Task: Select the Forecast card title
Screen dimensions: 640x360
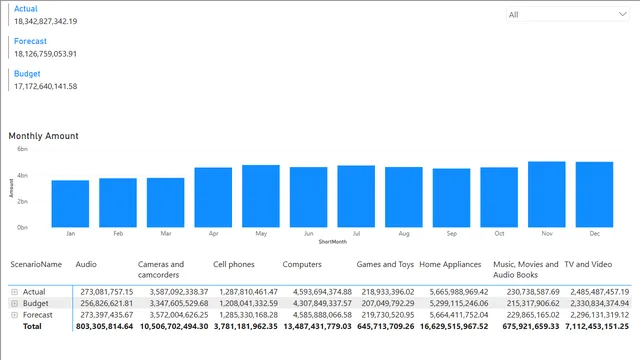Action: point(30,41)
